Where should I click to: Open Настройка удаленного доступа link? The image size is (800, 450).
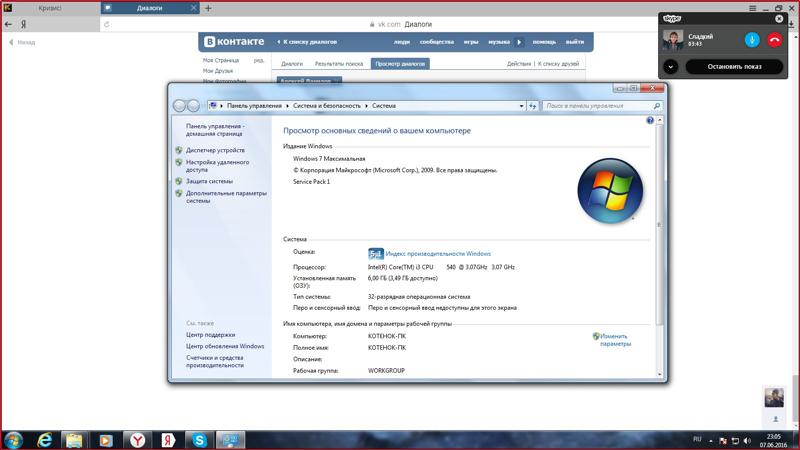point(217,166)
